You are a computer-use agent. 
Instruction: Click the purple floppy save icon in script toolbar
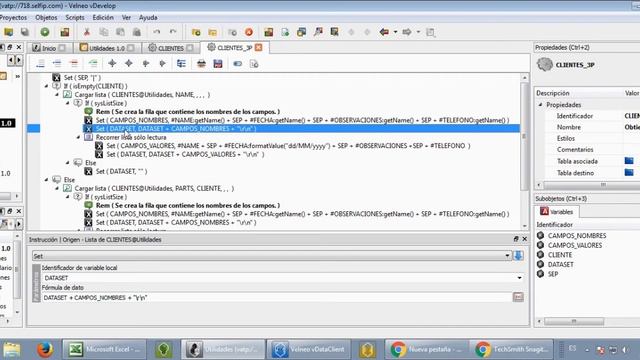(218, 64)
